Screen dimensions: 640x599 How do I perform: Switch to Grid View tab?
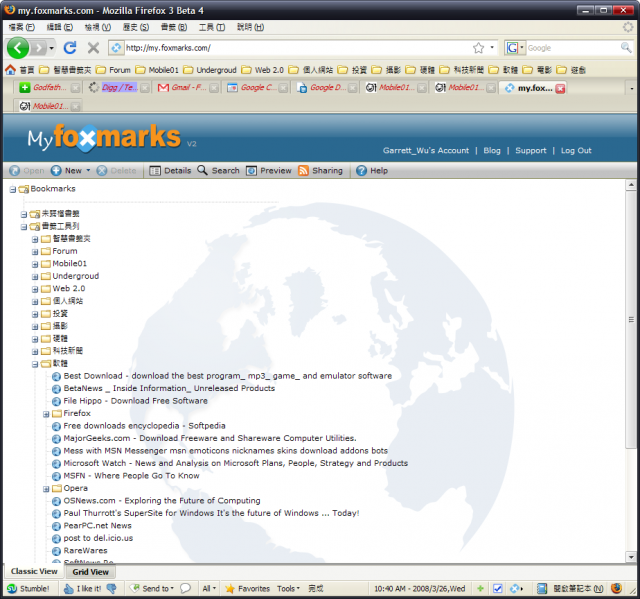pyautogui.click(x=90, y=572)
